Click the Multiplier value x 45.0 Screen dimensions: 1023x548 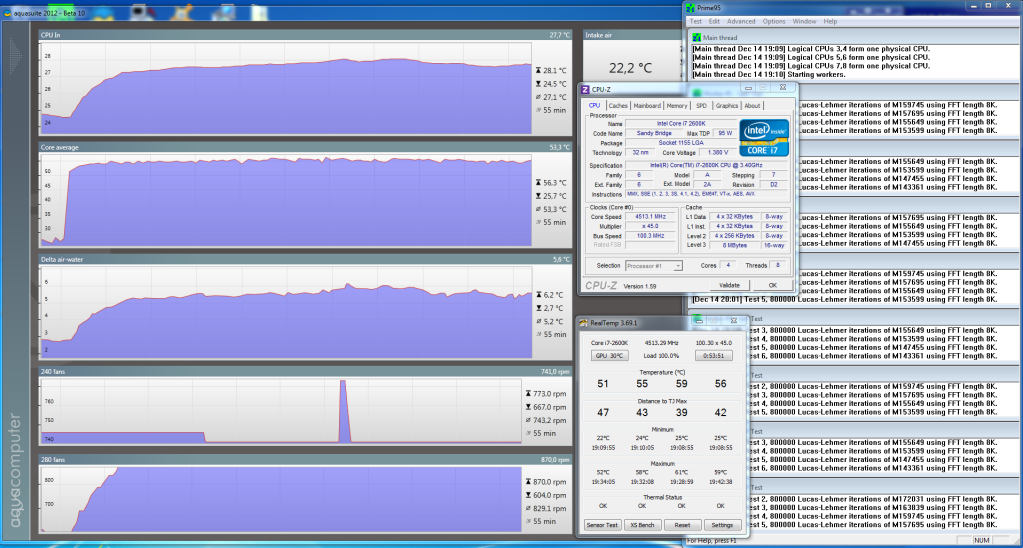(x=651, y=226)
